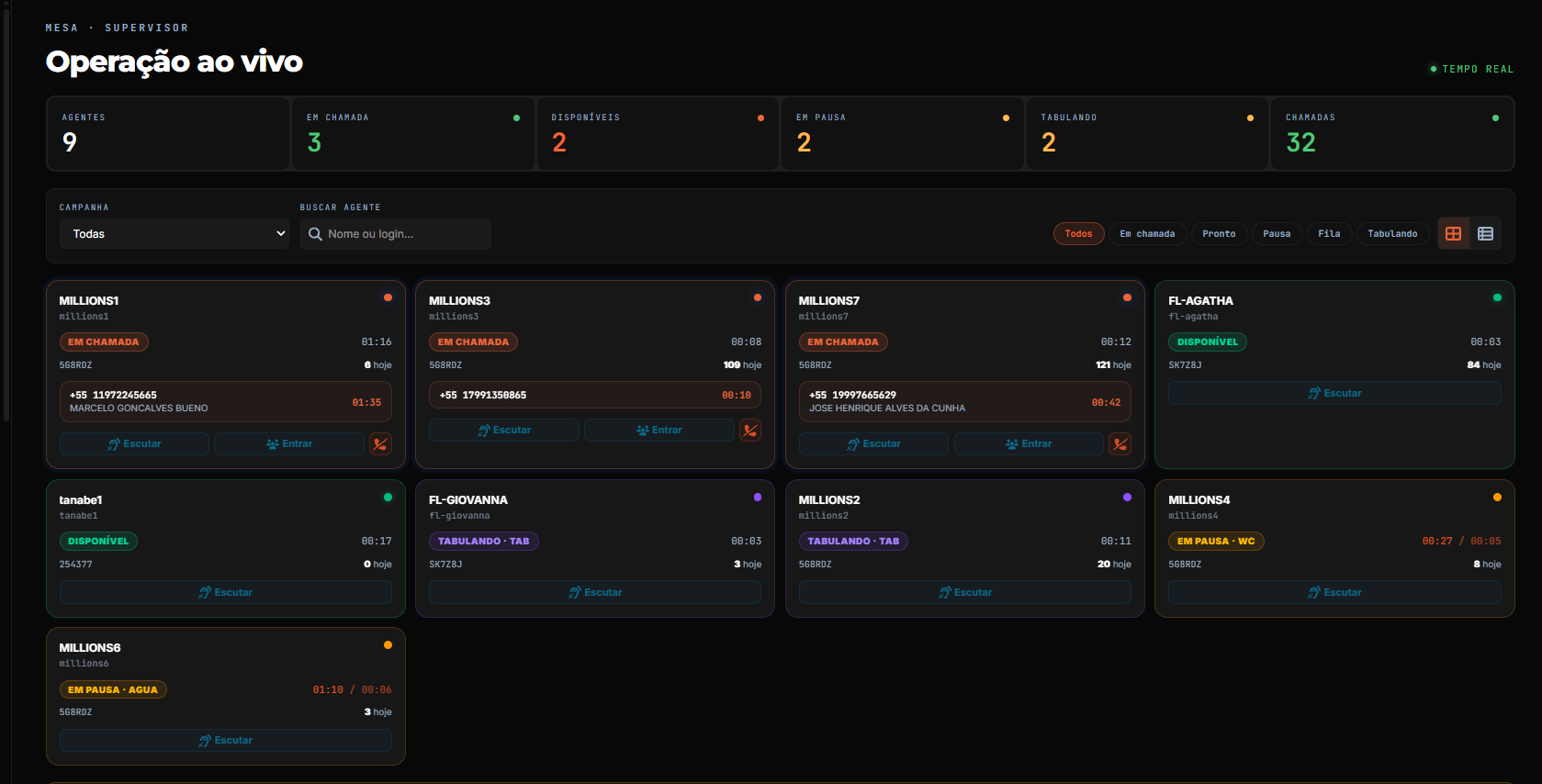1542x784 pixels.
Task: Switch to list table view
Action: 1485,234
